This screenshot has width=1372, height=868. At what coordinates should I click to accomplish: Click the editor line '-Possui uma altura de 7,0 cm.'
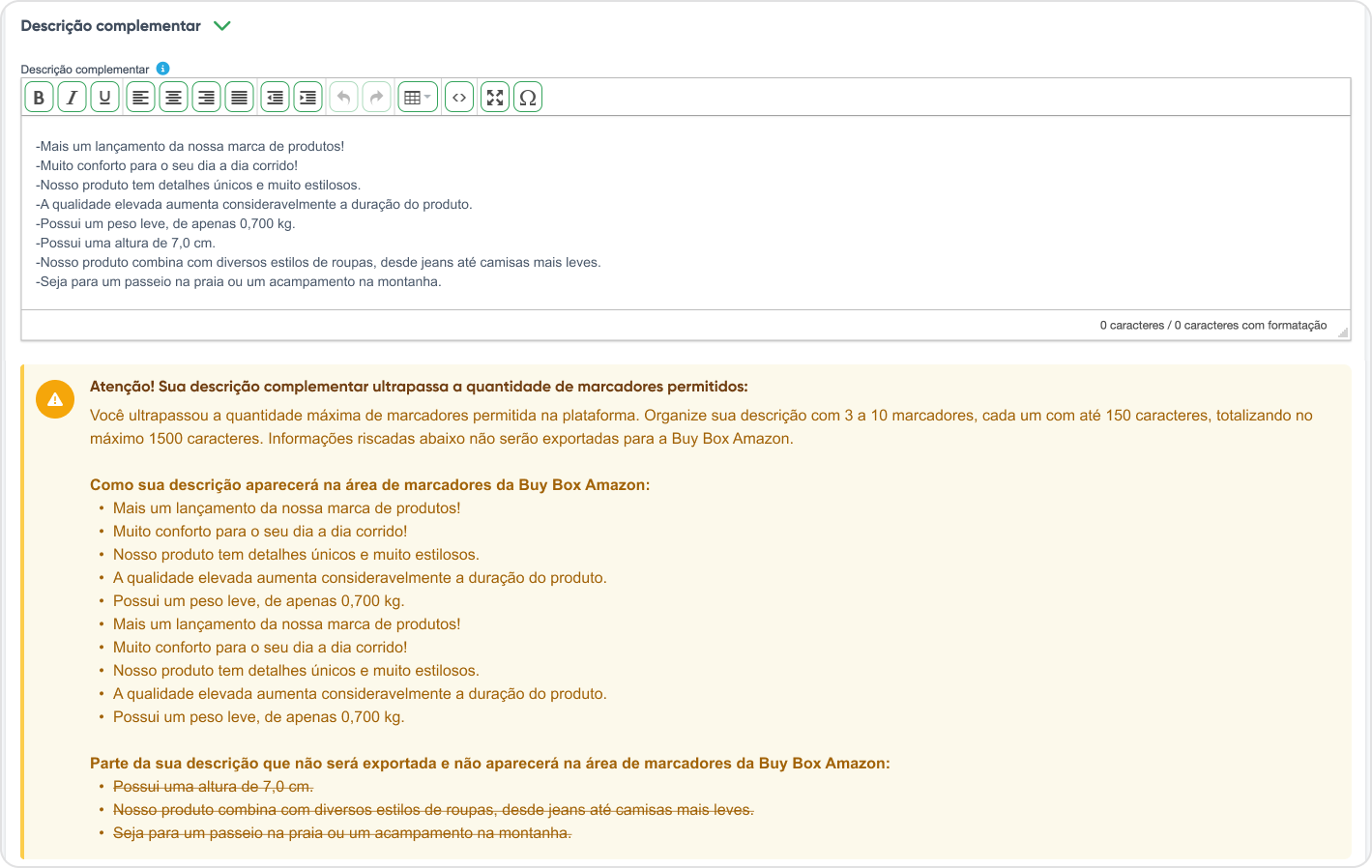click(126, 244)
